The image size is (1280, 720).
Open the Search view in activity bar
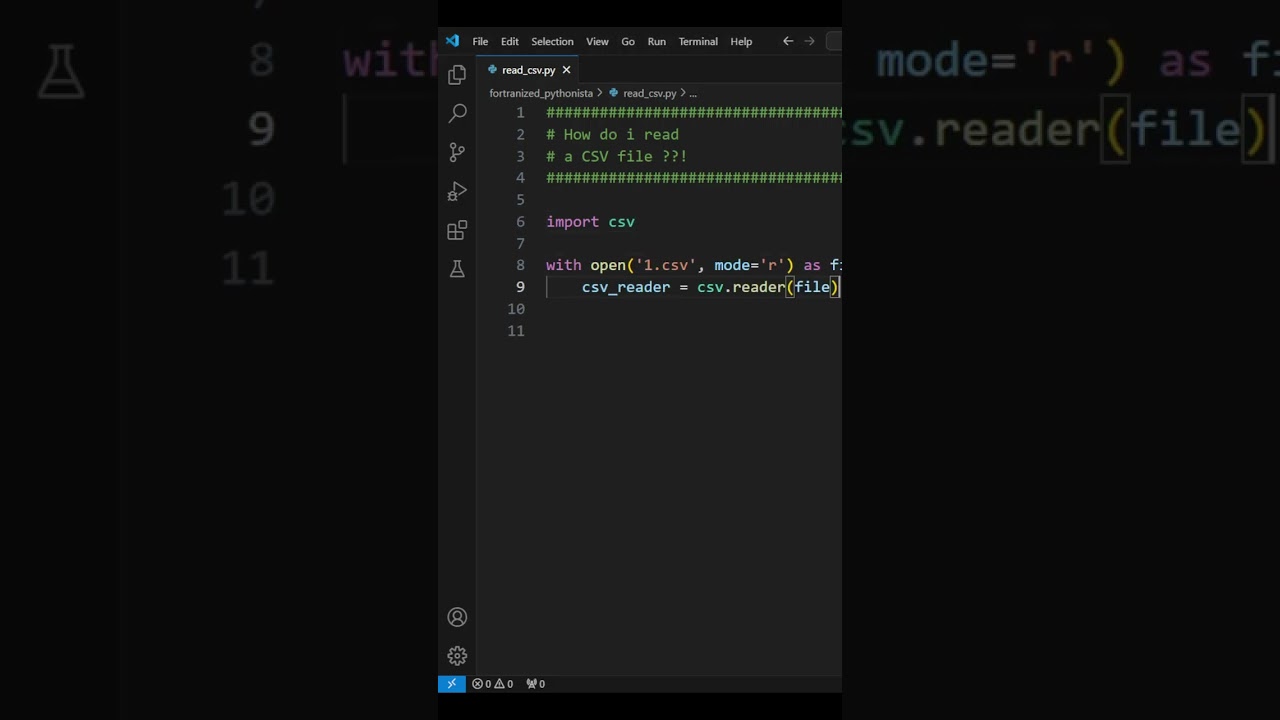(x=457, y=113)
